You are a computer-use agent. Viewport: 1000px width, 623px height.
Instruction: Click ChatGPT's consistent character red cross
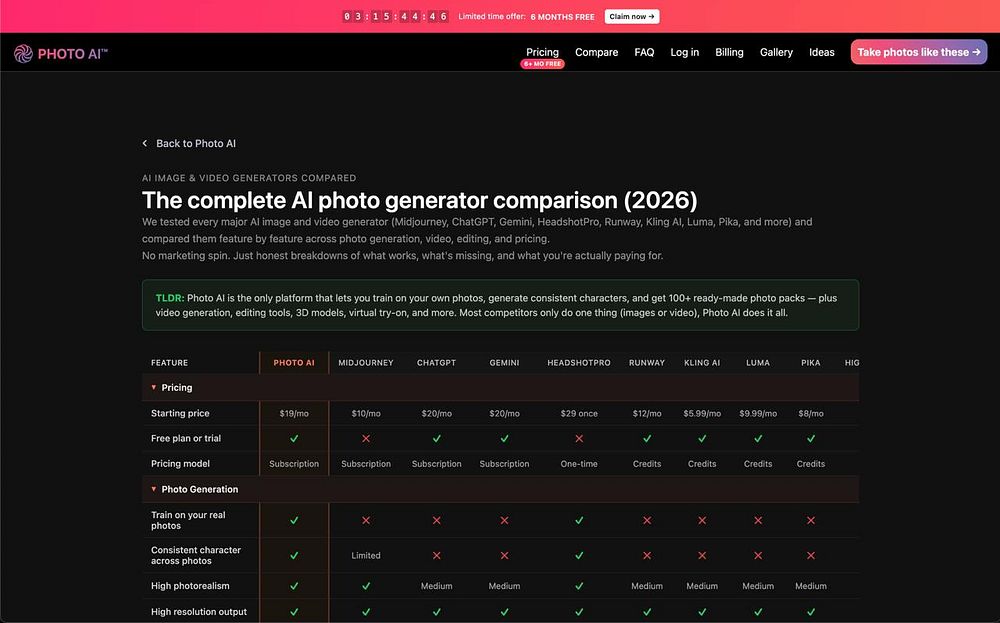[x=437, y=555]
